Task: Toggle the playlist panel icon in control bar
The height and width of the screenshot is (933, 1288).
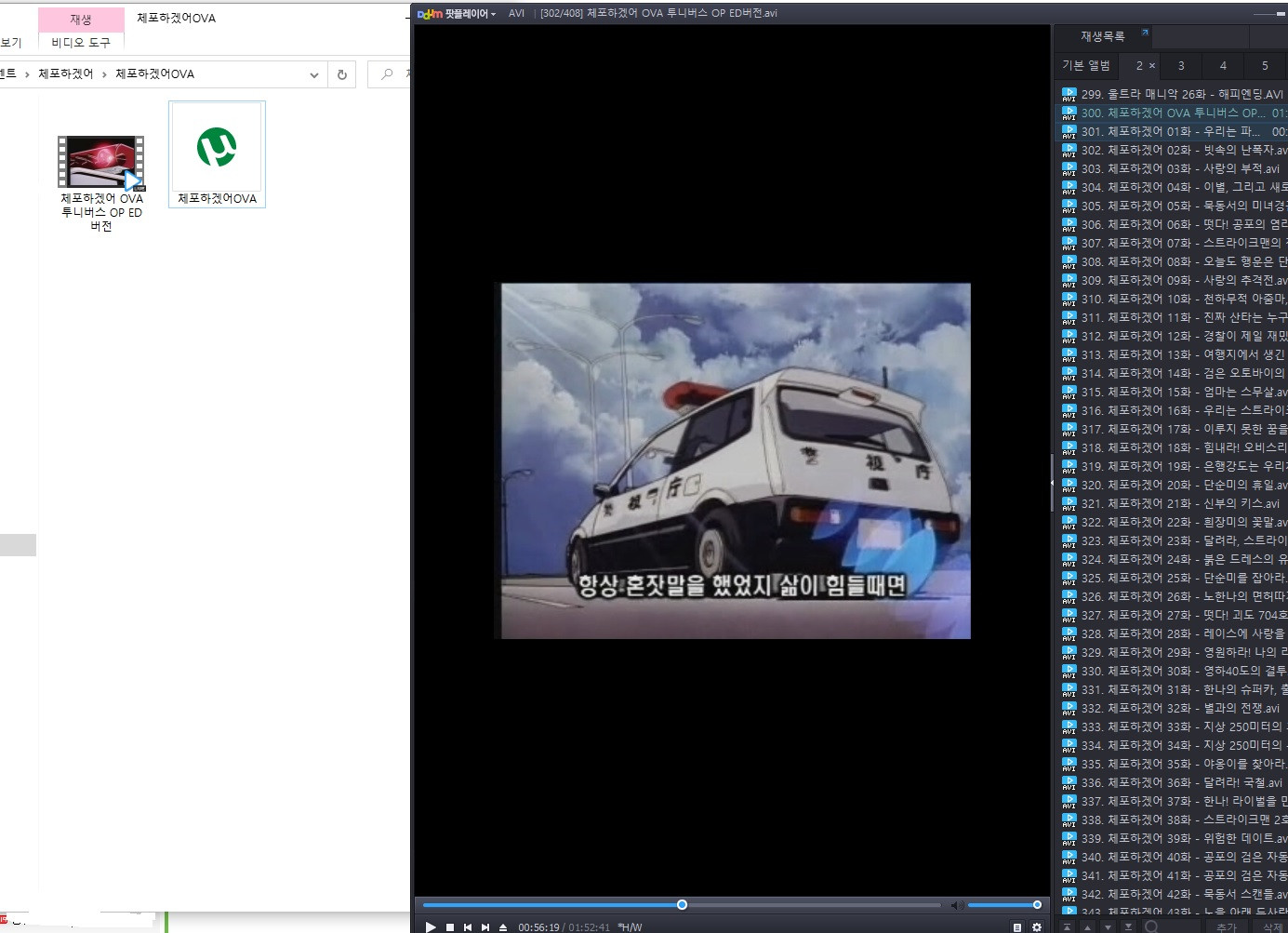Action: click(1017, 926)
